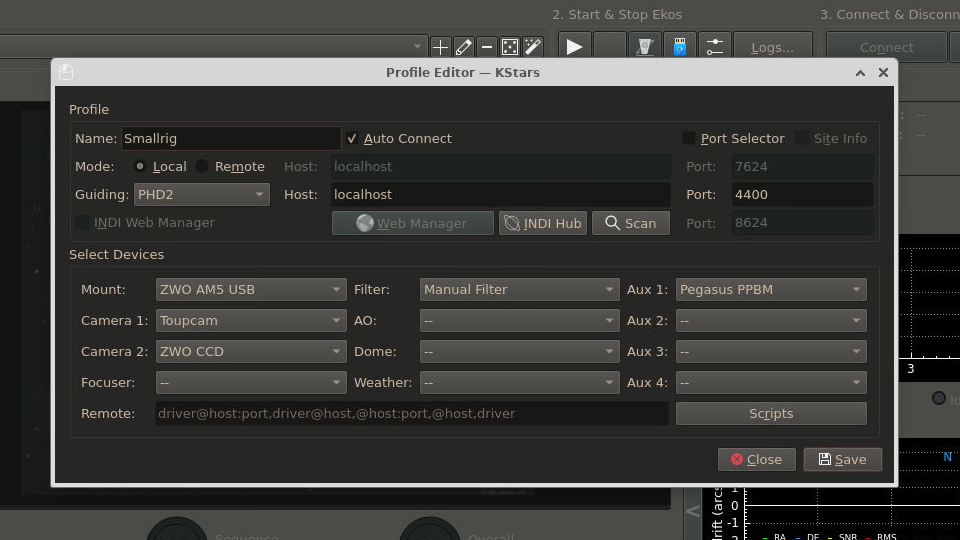960x540 pixels.
Task: Click the blue SD card icon
Action: tap(680, 47)
